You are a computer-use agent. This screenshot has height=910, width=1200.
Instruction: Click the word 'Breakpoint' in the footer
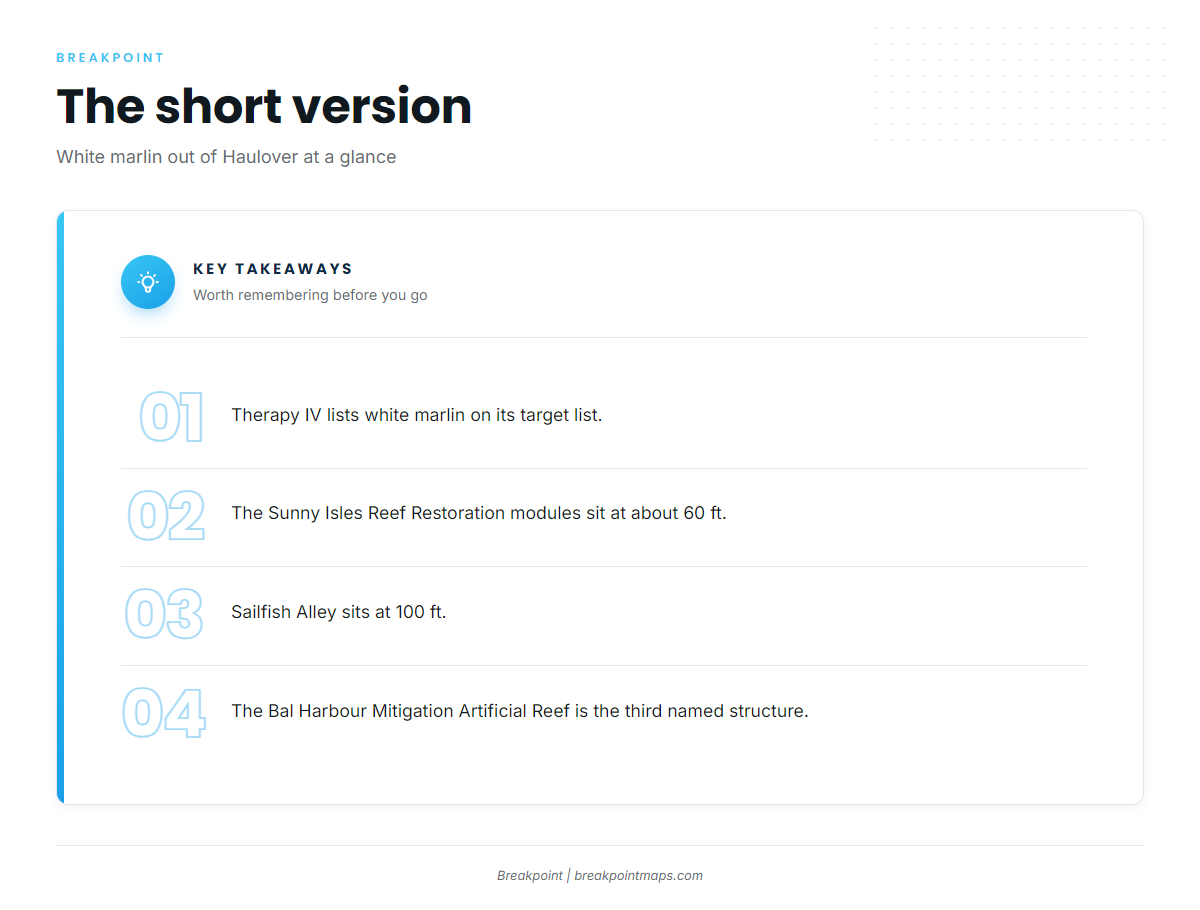click(530, 876)
